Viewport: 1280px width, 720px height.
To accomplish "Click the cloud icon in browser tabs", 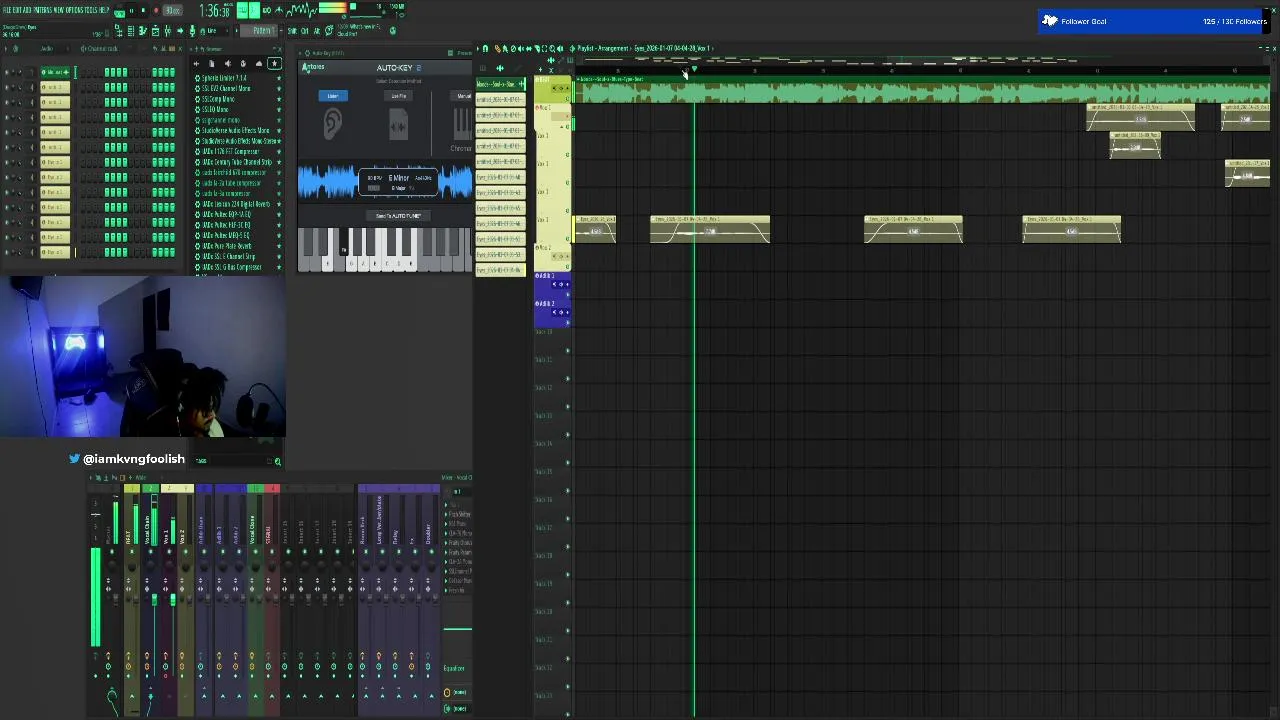I will pos(259,64).
